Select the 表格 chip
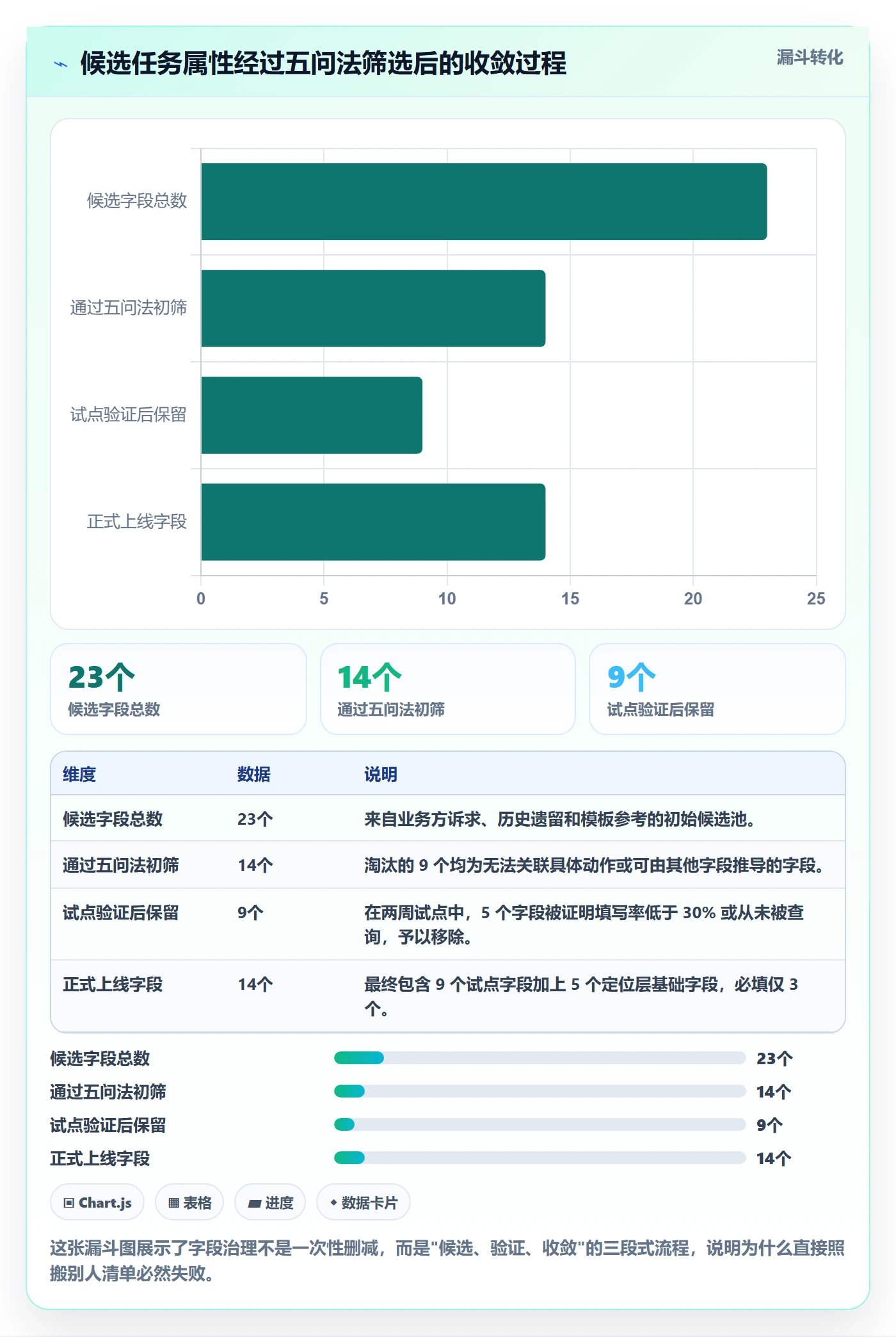This screenshot has width=896, height=1337. [189, 1203]
